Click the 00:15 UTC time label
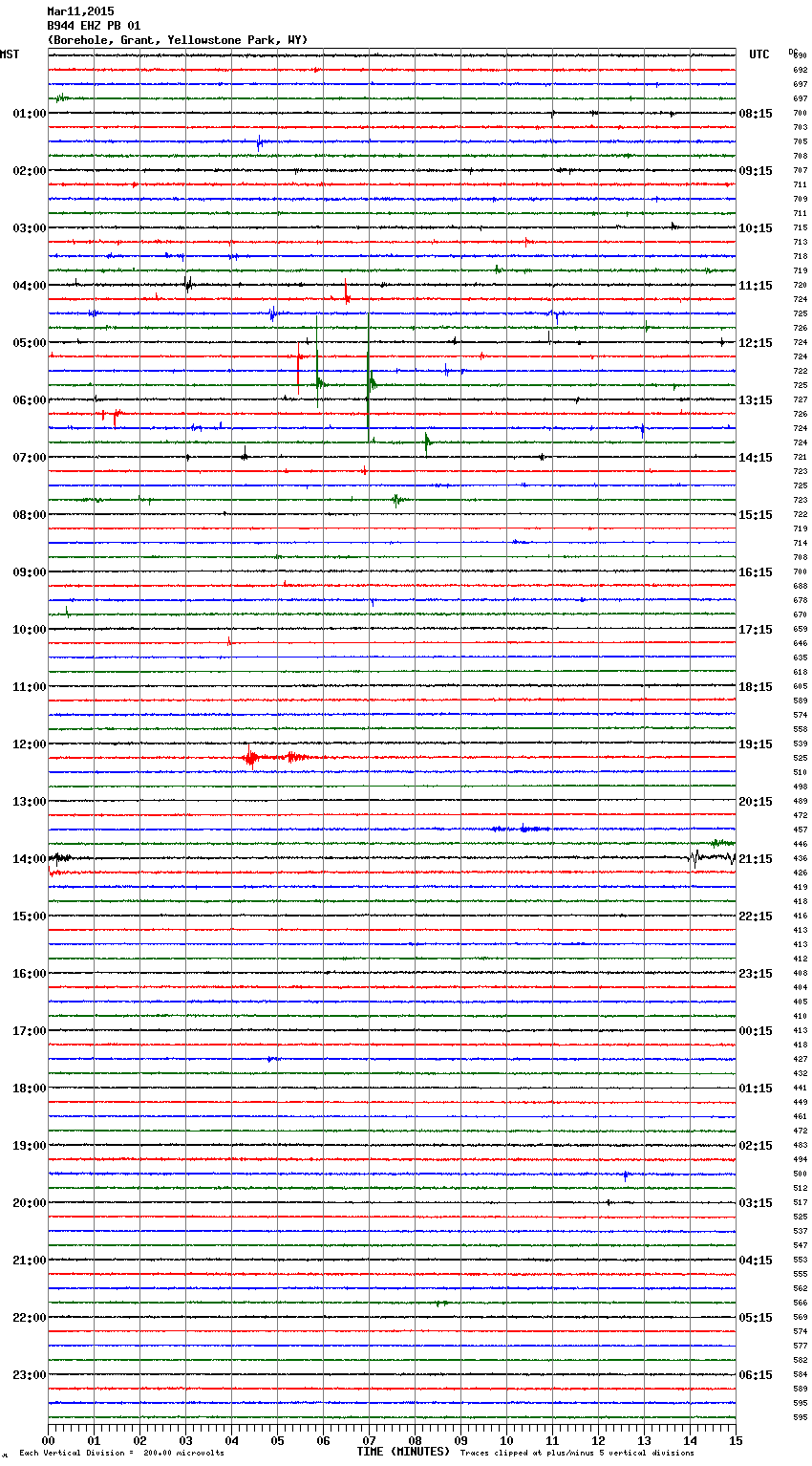The image size is (812, 1466). pyautogui.click(x=756, y=1031)
